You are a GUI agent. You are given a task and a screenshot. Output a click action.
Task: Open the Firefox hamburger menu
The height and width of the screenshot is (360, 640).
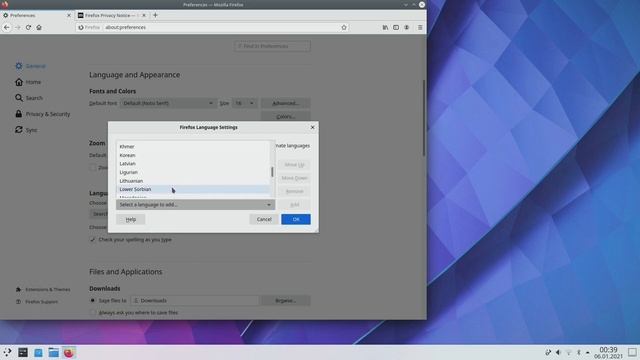(420, 27)
